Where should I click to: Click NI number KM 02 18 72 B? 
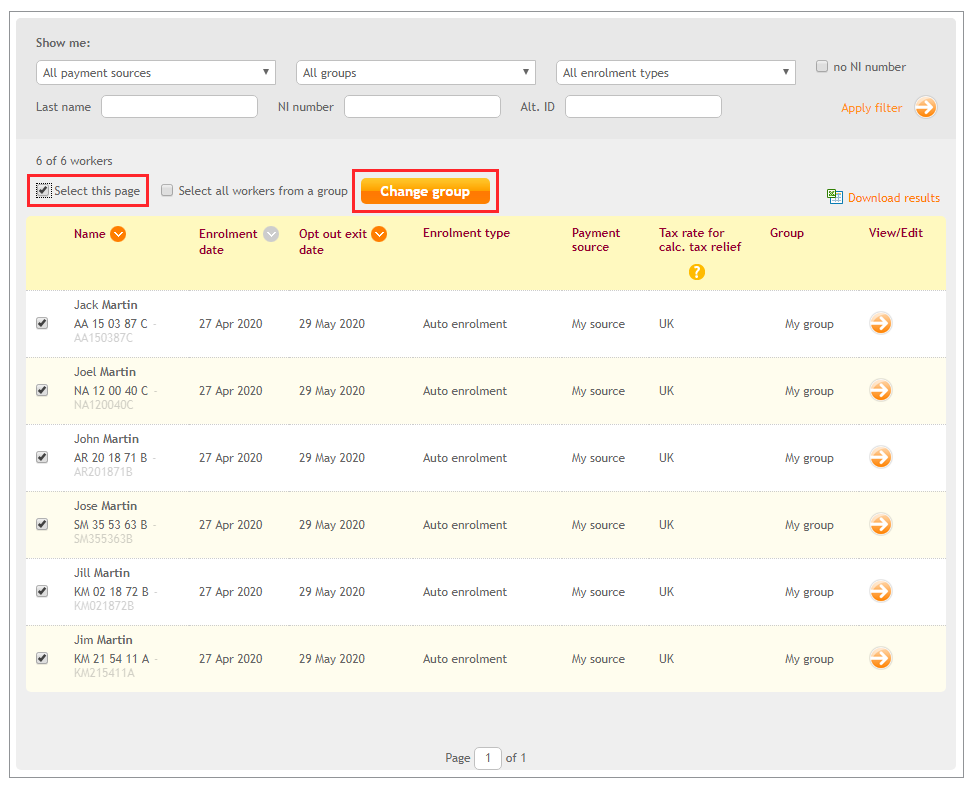point(111,592)
